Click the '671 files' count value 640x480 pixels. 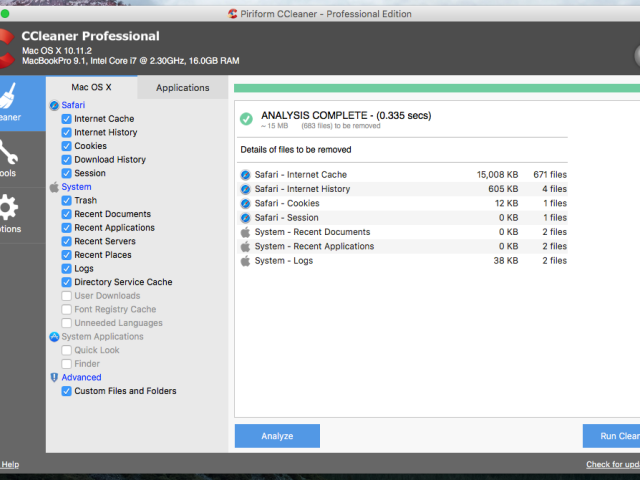[550, 175]
